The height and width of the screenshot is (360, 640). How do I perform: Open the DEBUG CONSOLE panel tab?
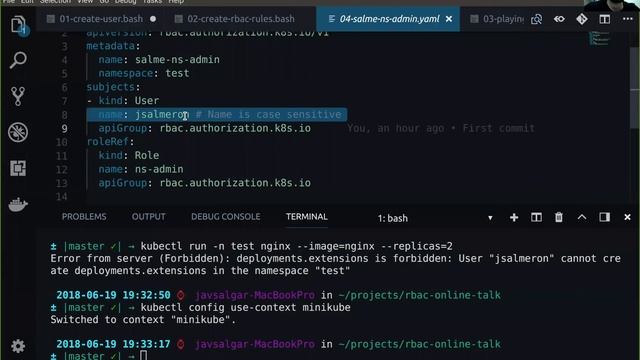(x=226, y=217)
